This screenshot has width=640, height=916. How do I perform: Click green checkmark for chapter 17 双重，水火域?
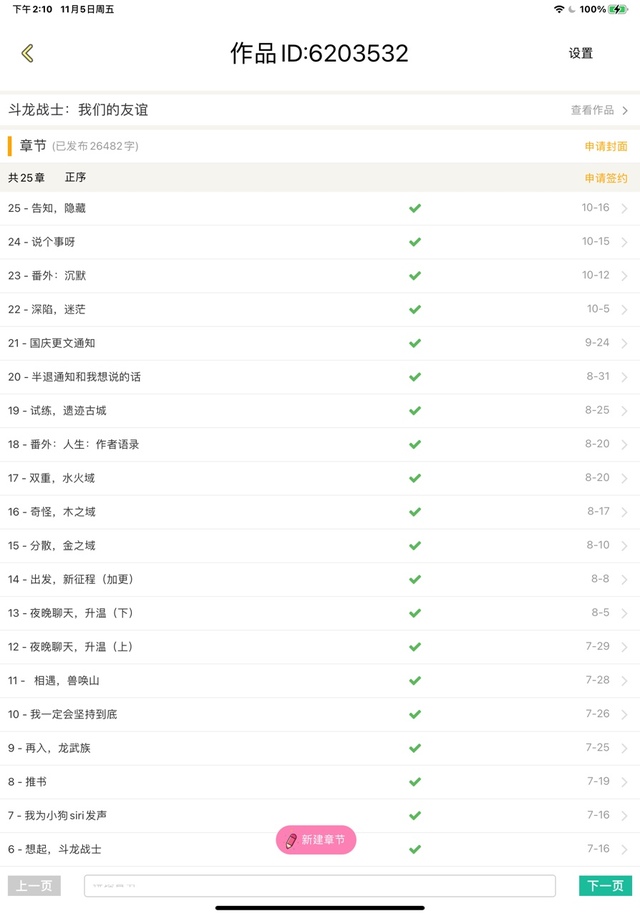[x=415, y=478]
